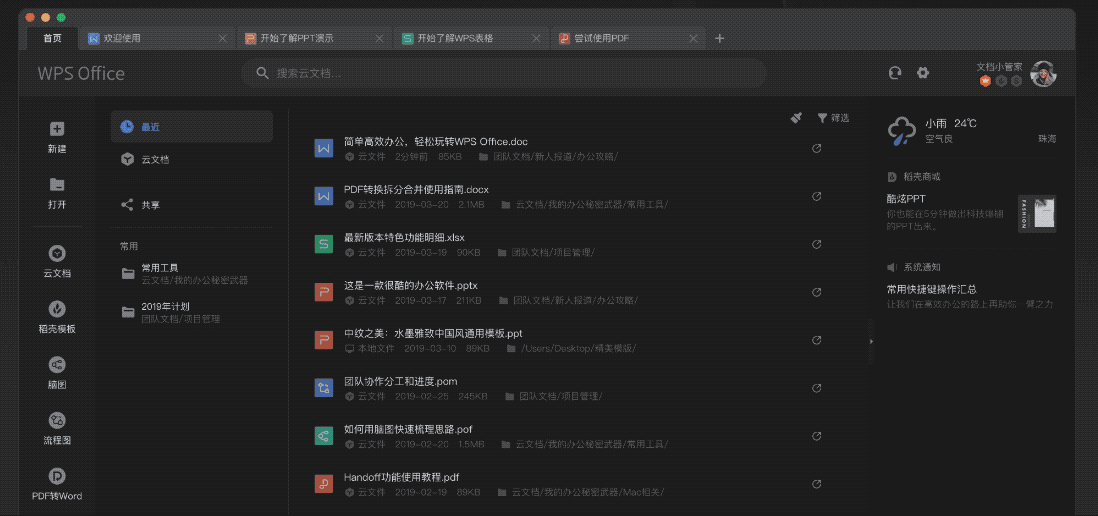The height and width of the screenshot is (516, 1098).
Task: Open file 中纹之美：水墨雅致中国风通用模板.ppt
Action: 433,333
